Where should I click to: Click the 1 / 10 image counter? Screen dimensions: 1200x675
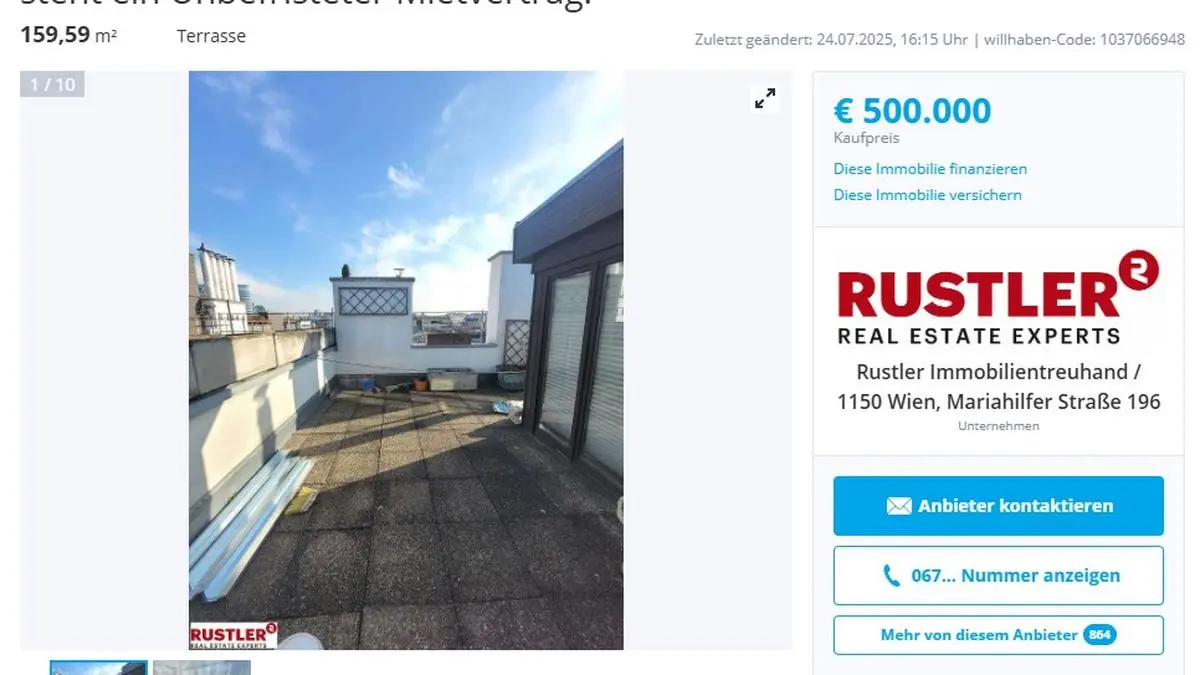point(53,85)
